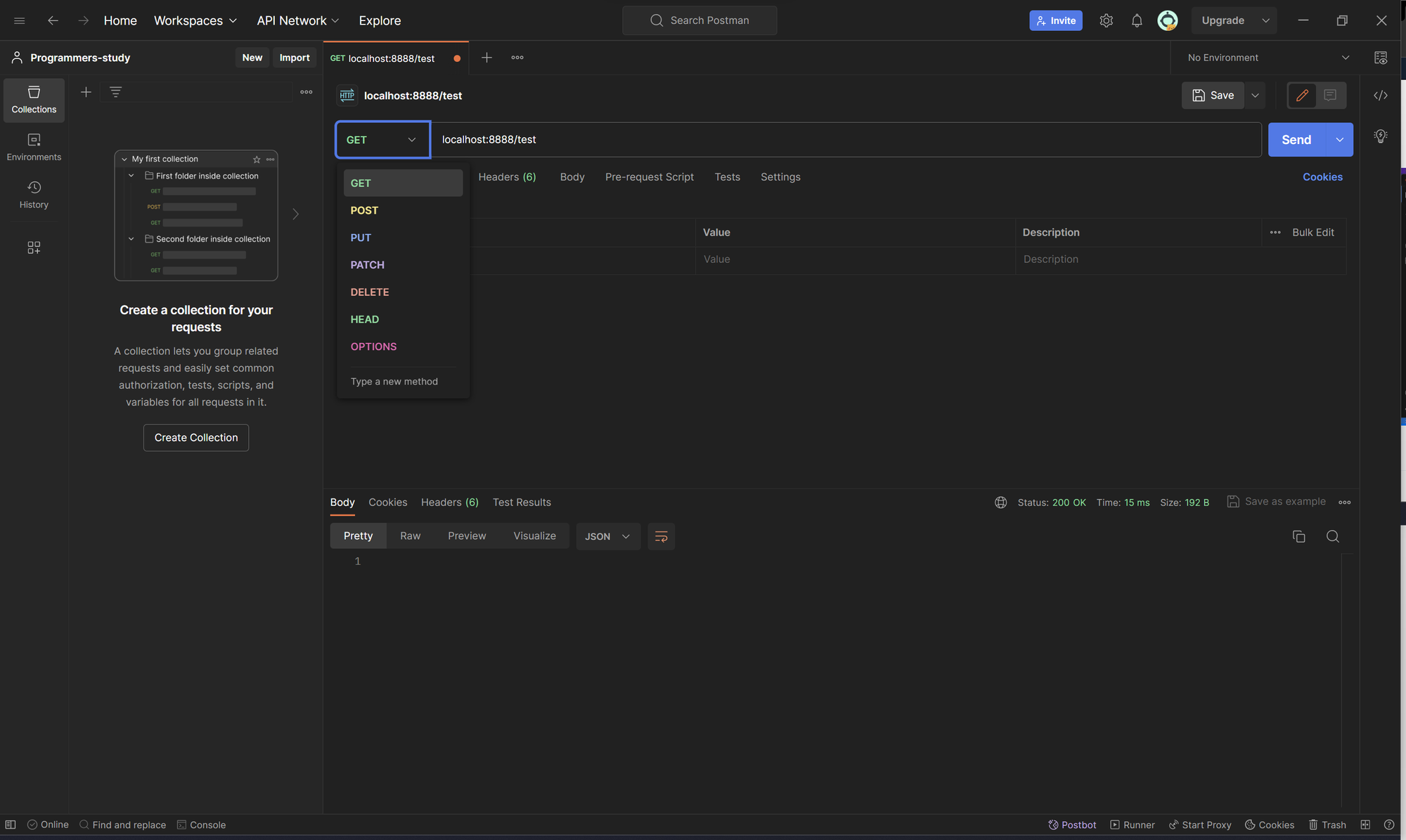Screen dimensions: 1406x840
Task: Open the help question mark icon
Action: click(1389, 825)
